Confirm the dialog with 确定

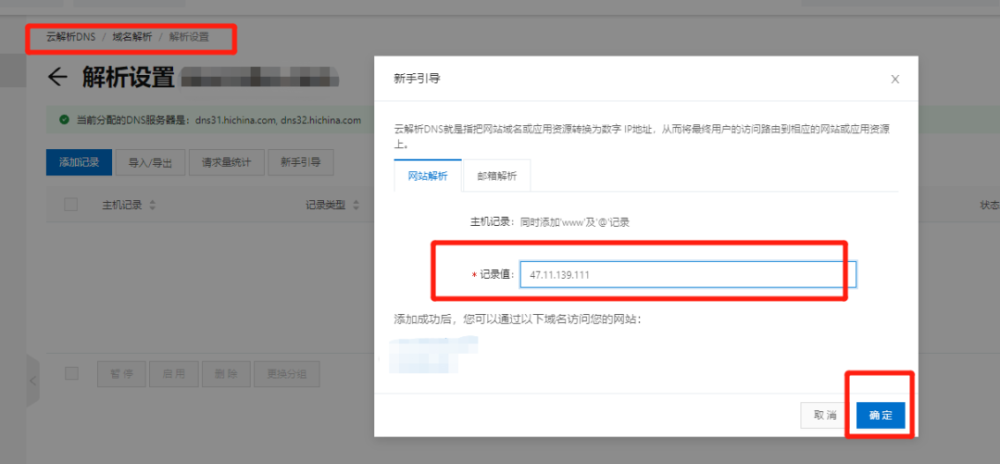[x=881, y=415]
